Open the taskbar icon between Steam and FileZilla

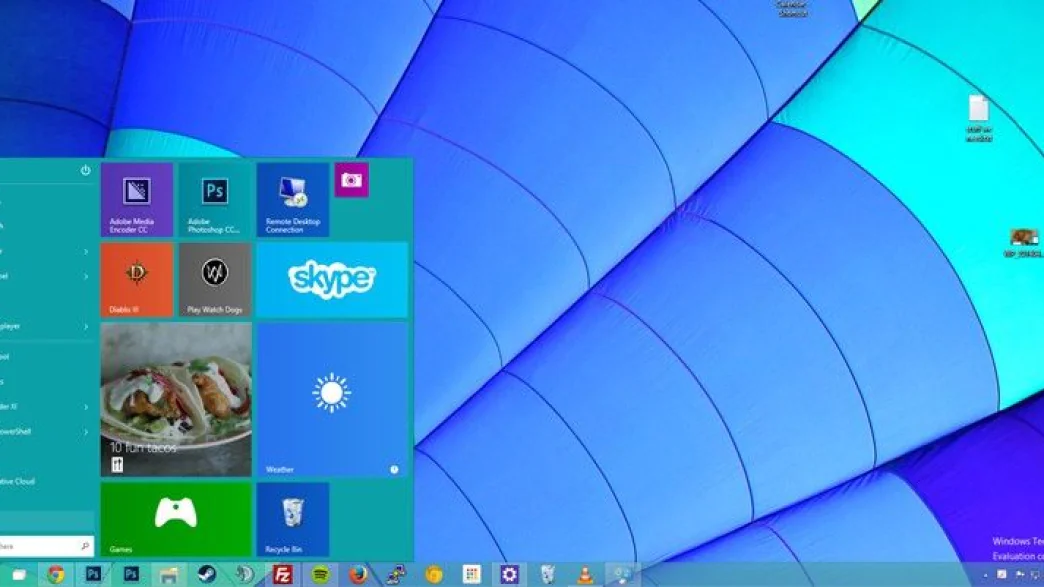[x=244, y=574]
